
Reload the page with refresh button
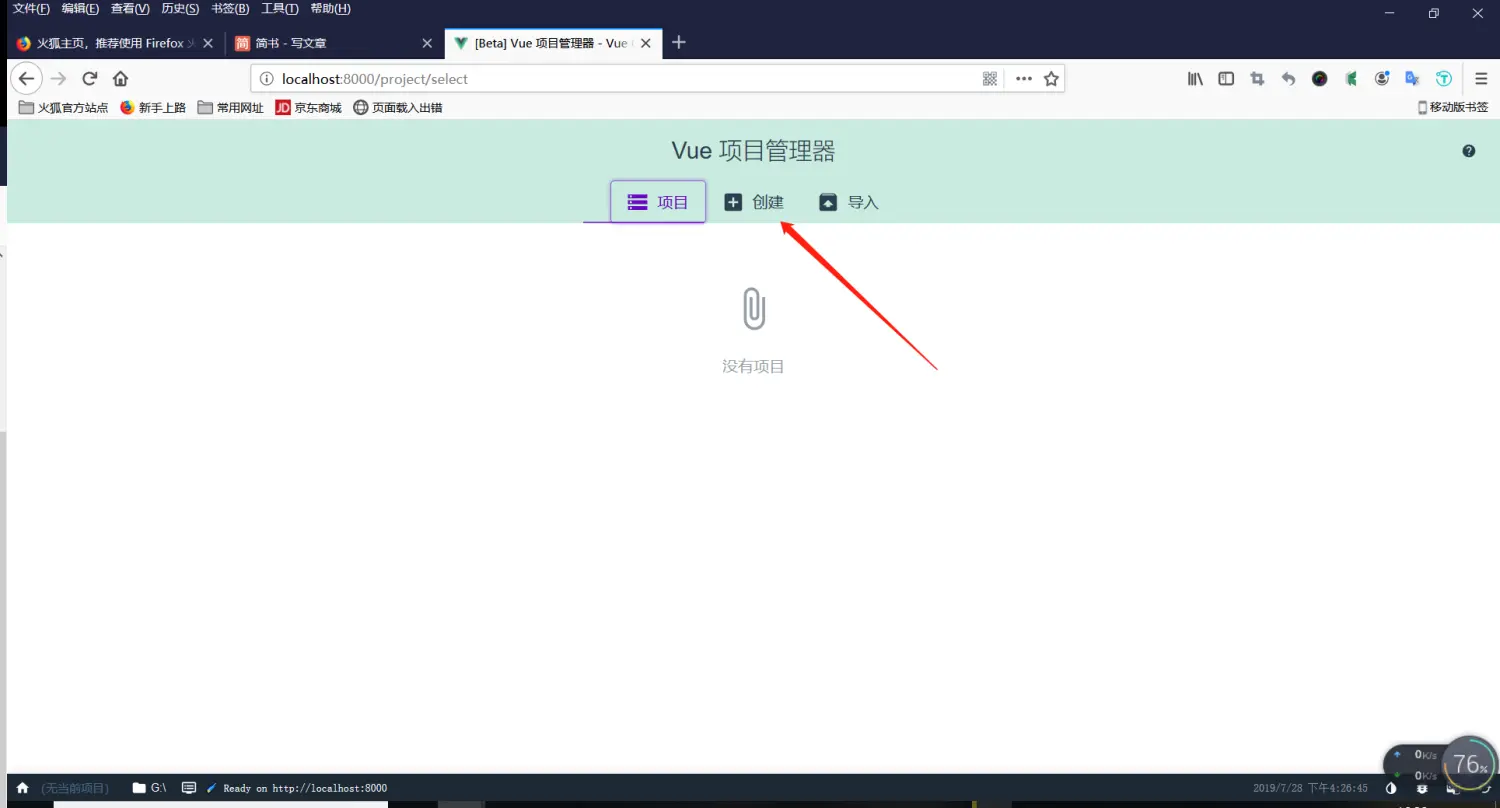90,79
